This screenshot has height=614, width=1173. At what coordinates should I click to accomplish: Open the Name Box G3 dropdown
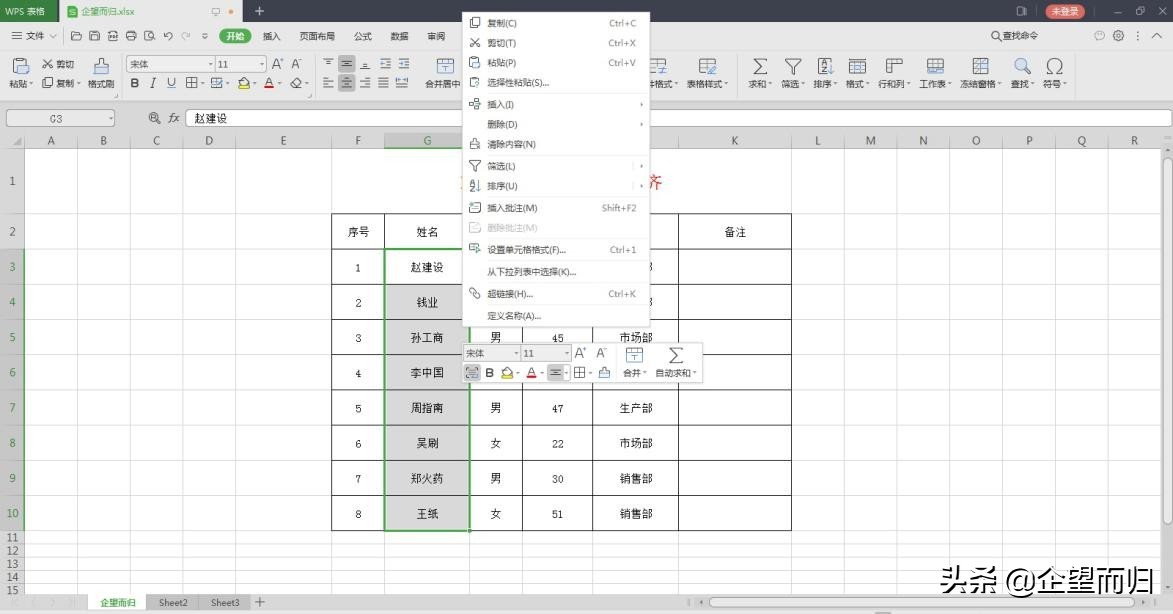[111, 118]
